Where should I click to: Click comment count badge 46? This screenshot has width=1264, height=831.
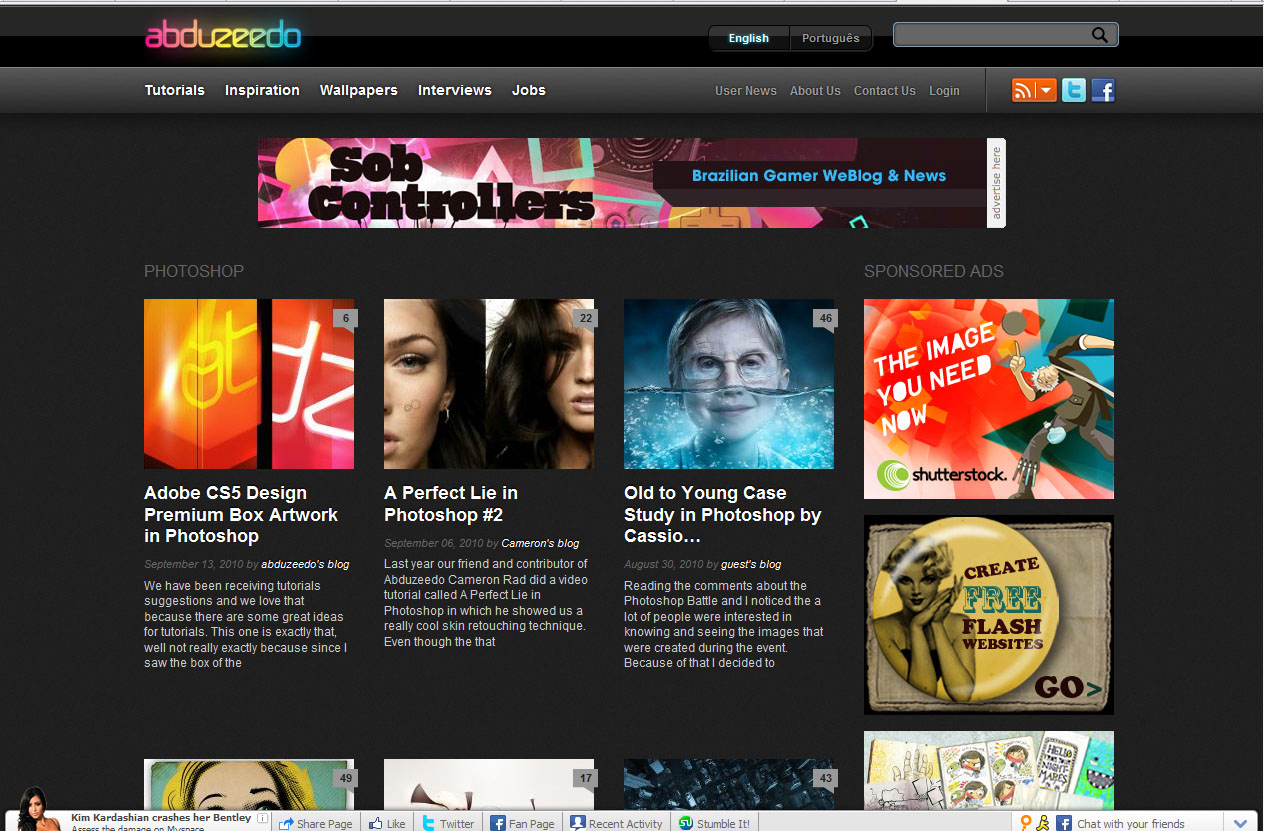826,319
